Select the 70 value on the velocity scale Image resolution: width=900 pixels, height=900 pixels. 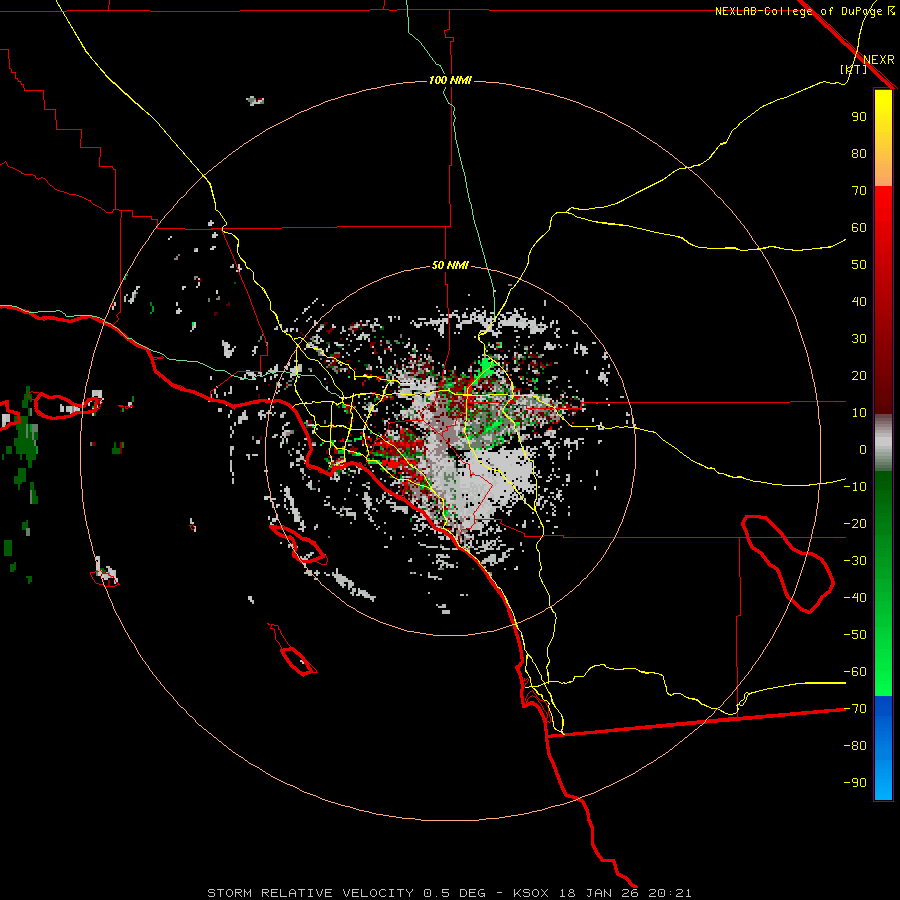(x=859, y=191)
